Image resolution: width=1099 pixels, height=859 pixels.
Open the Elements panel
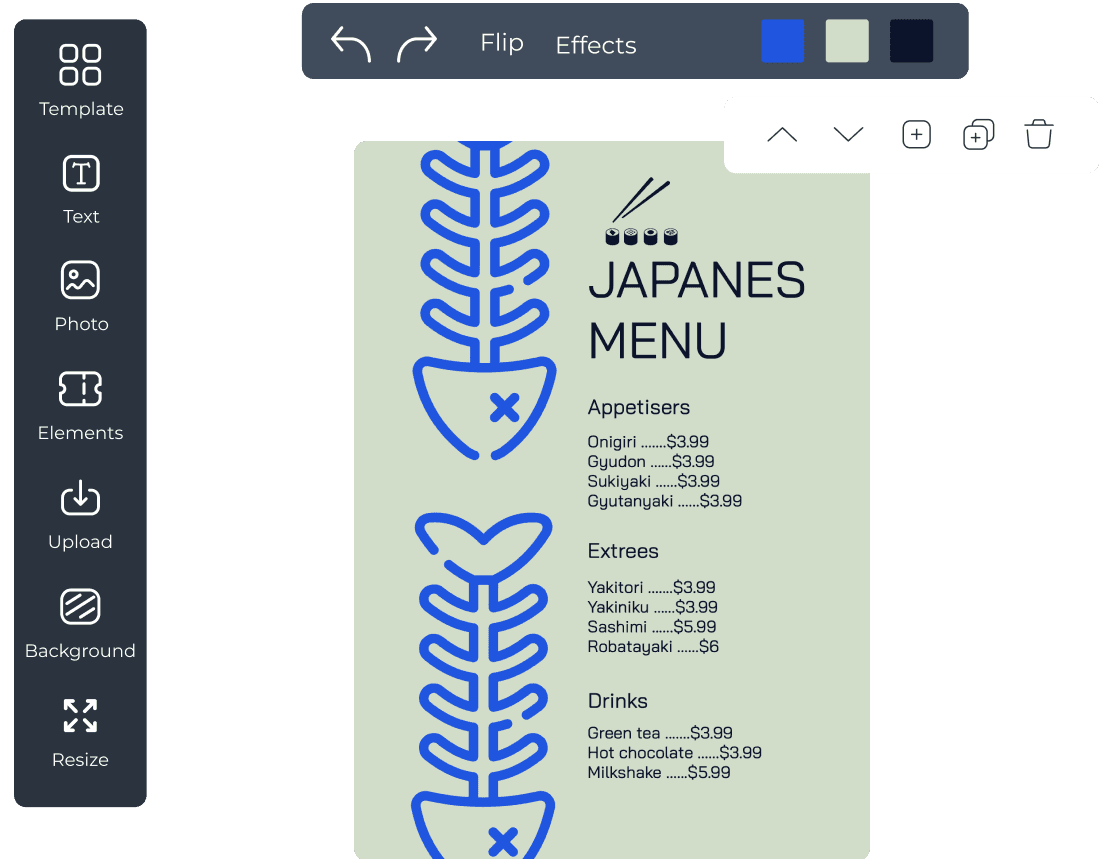(81, 406)
